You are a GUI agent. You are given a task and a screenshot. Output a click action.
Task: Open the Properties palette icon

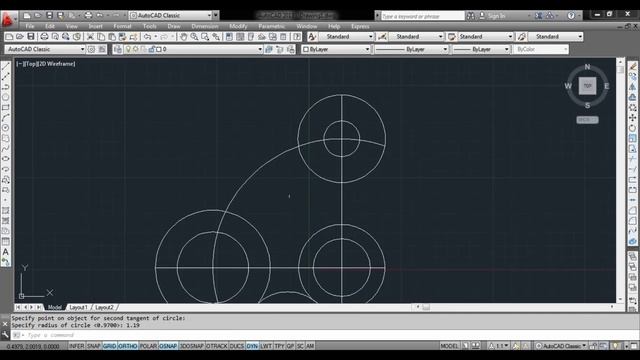point(229,37)
